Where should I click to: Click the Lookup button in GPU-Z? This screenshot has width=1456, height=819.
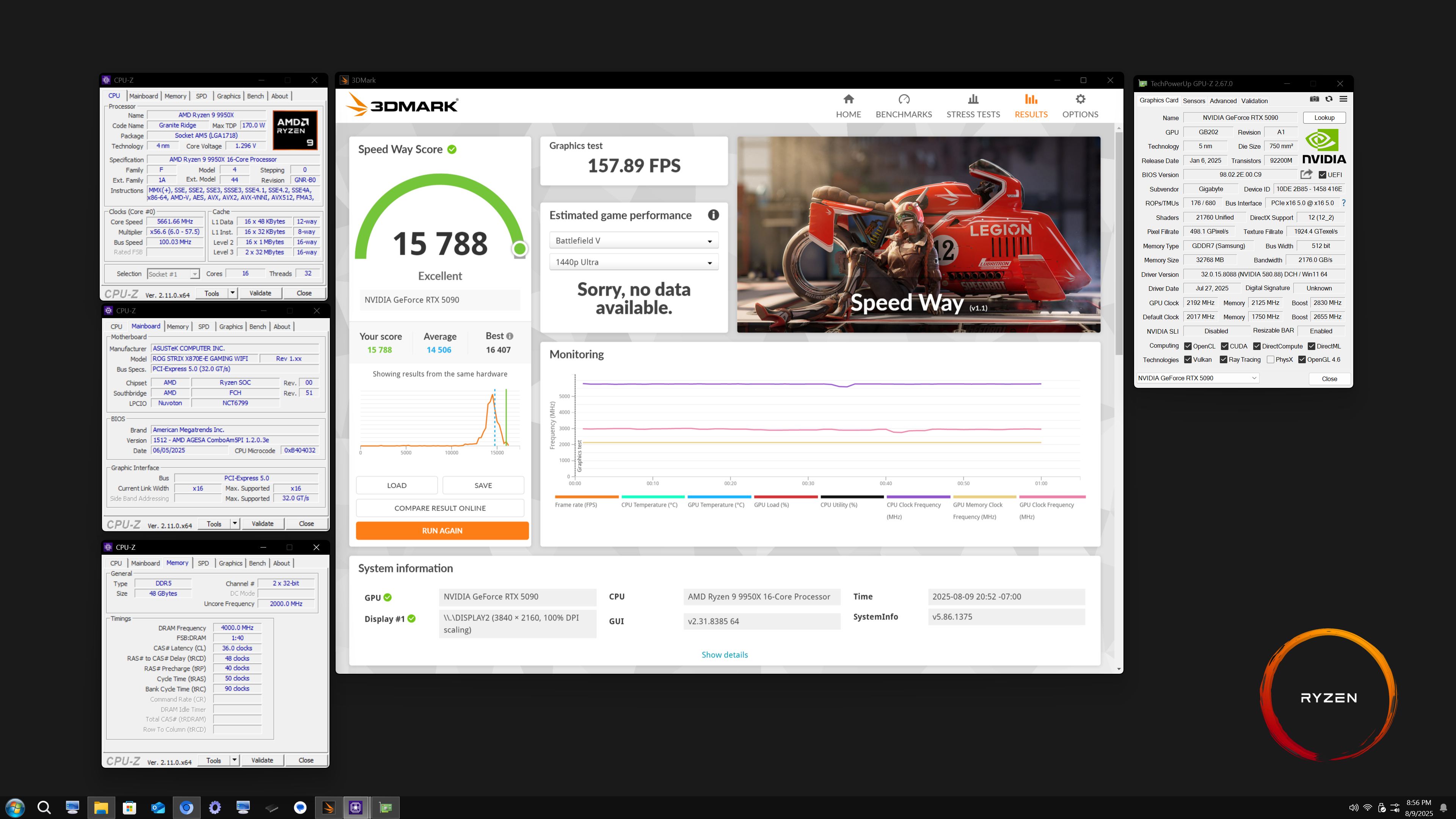point(1324,118)
